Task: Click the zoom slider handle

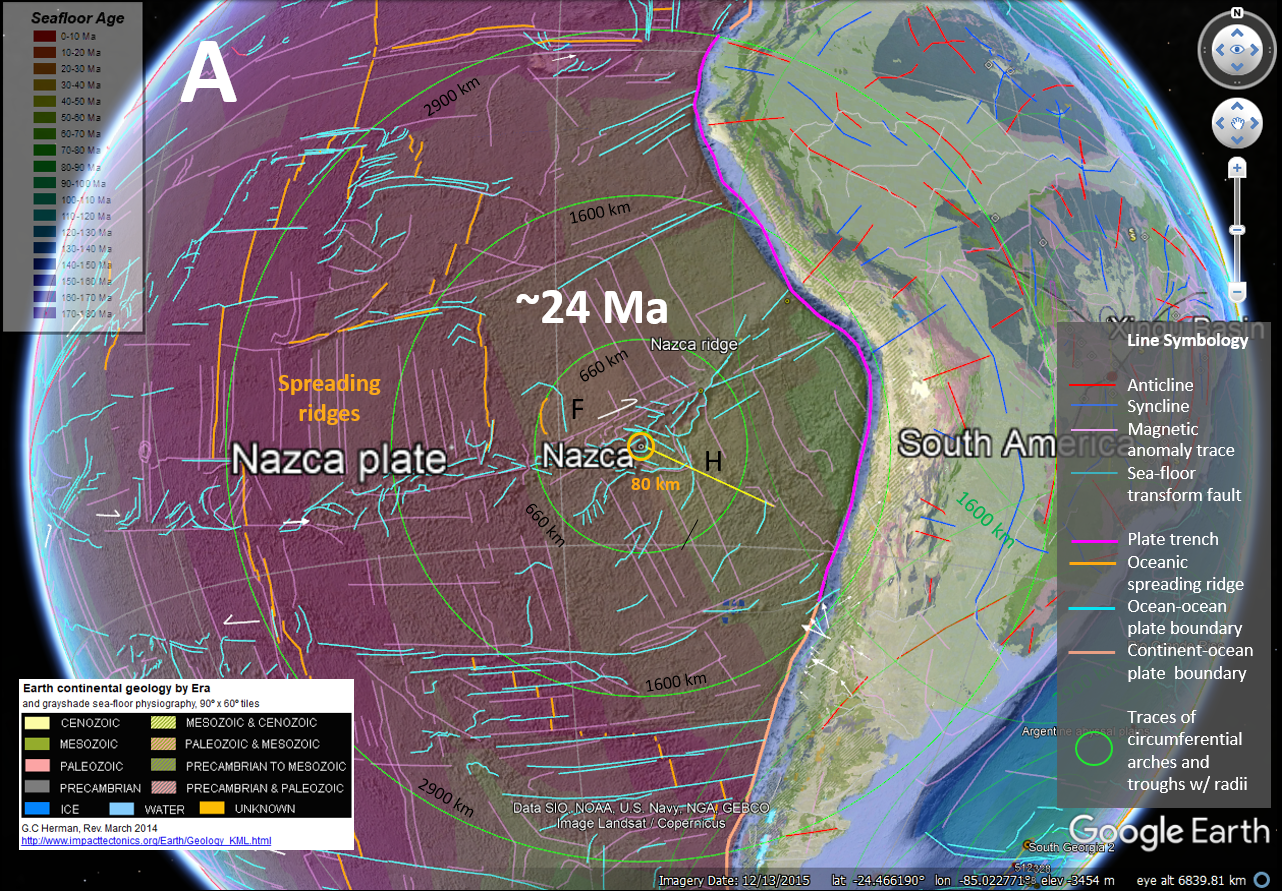Action: pyautogui.click(x=1237, y=229)
